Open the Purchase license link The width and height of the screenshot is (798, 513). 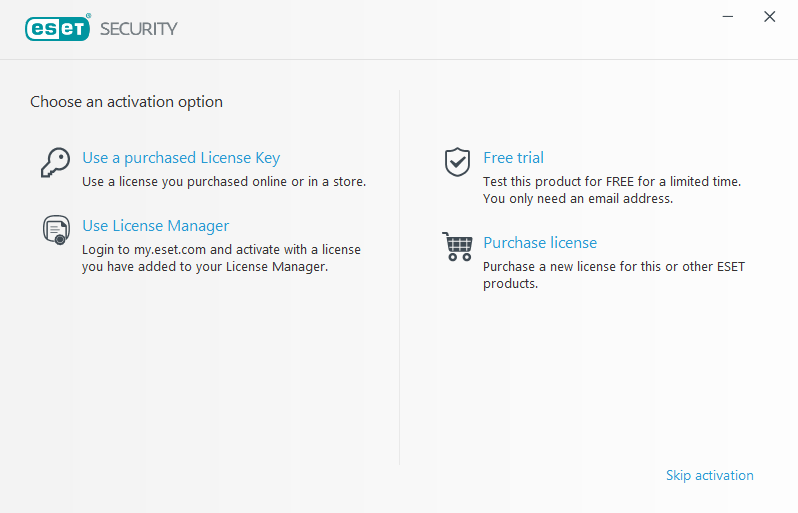(x=540, y=243)
